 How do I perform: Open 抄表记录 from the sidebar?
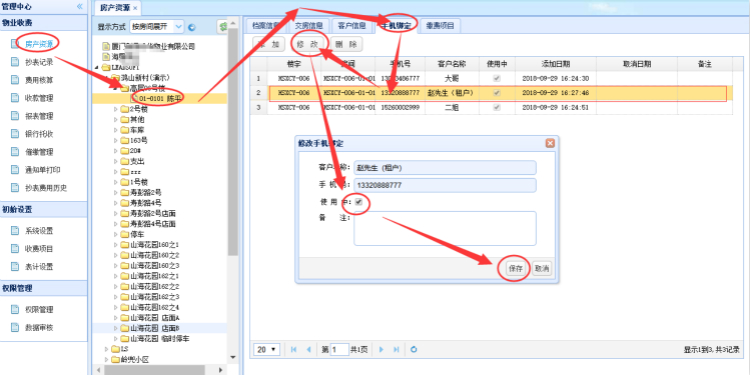39,62
